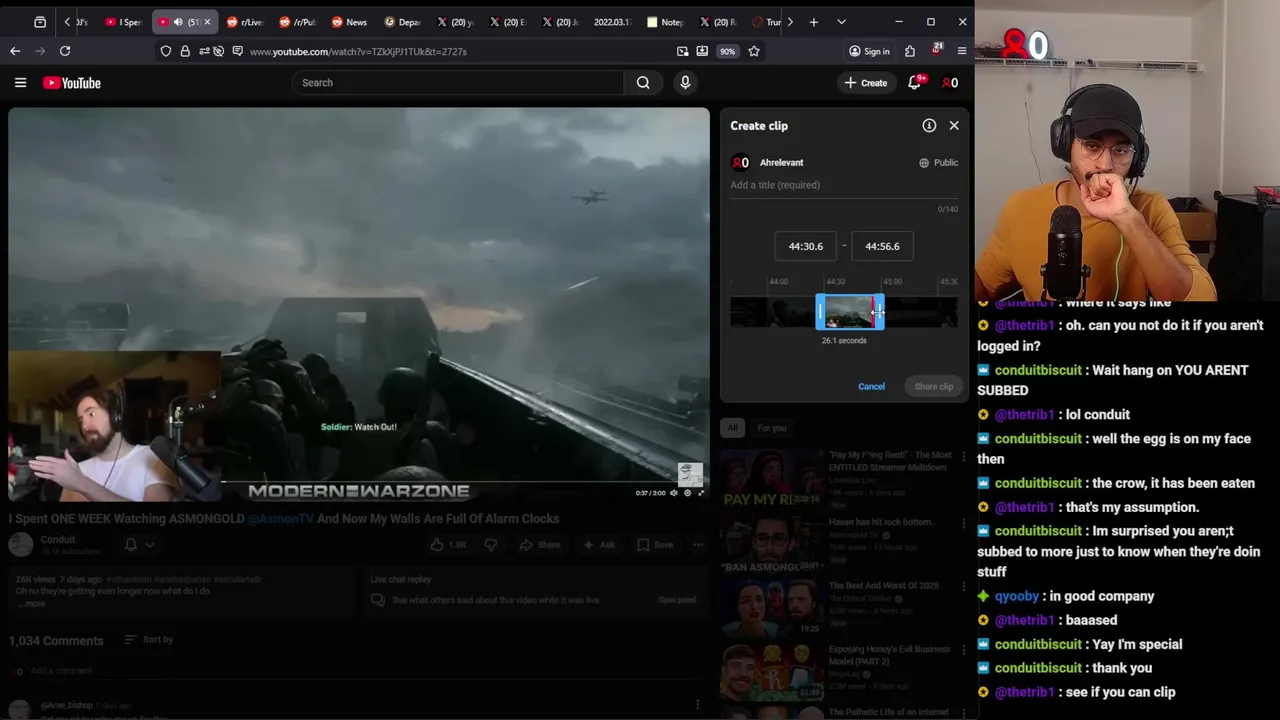Switch to the Depar tab
Viewport: 1280px width, 720px height.
point(403,22)
